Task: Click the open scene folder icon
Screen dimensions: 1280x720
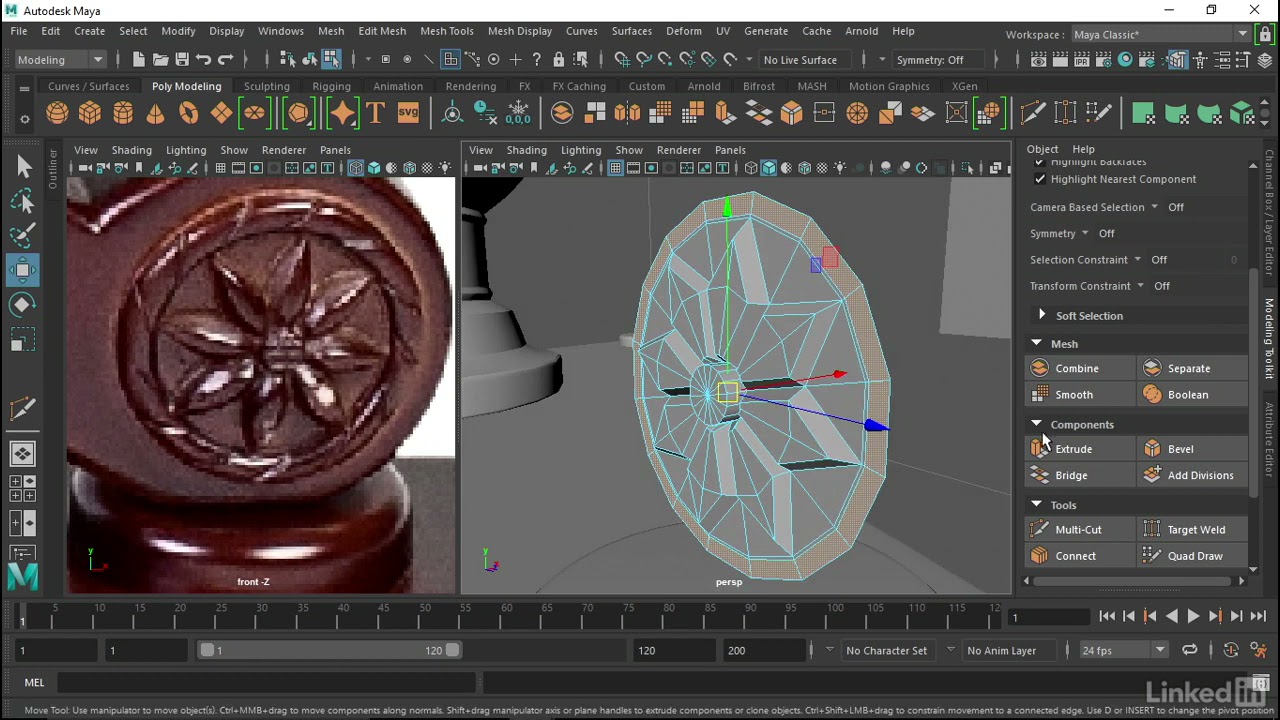Action: point(160,60)
